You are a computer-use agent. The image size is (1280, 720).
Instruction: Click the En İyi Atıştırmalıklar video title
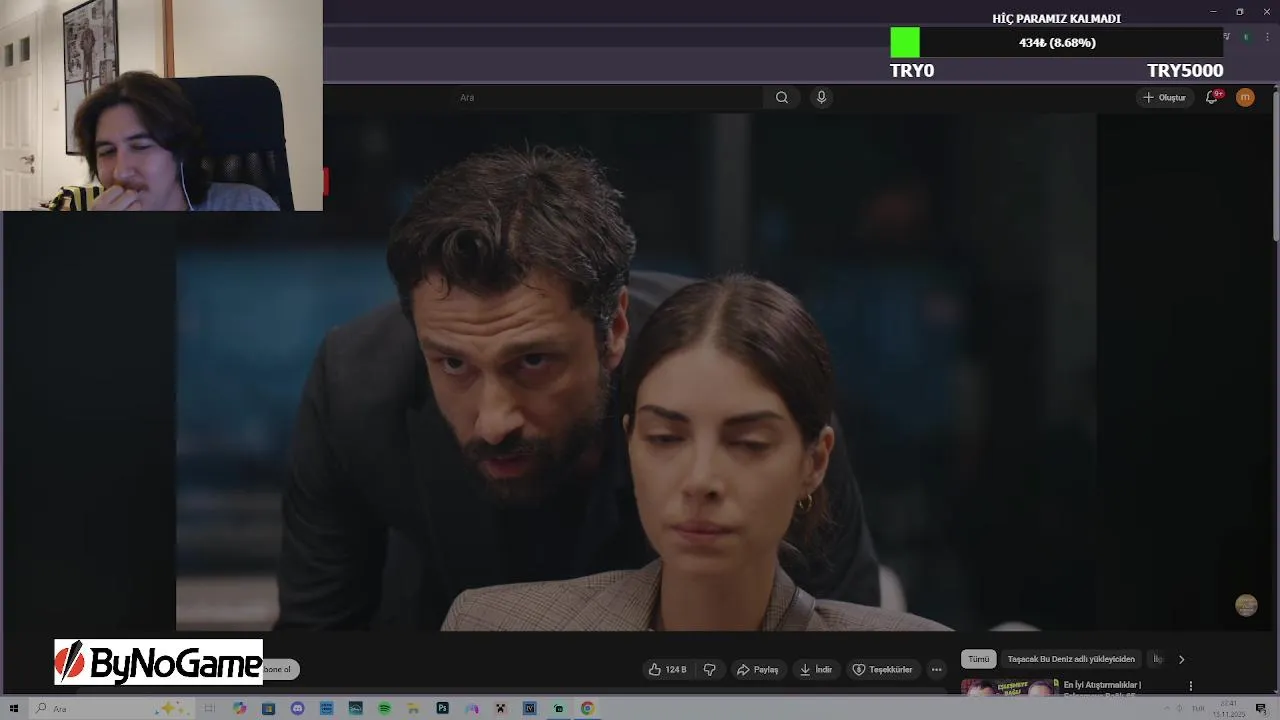pos(1102,685)
